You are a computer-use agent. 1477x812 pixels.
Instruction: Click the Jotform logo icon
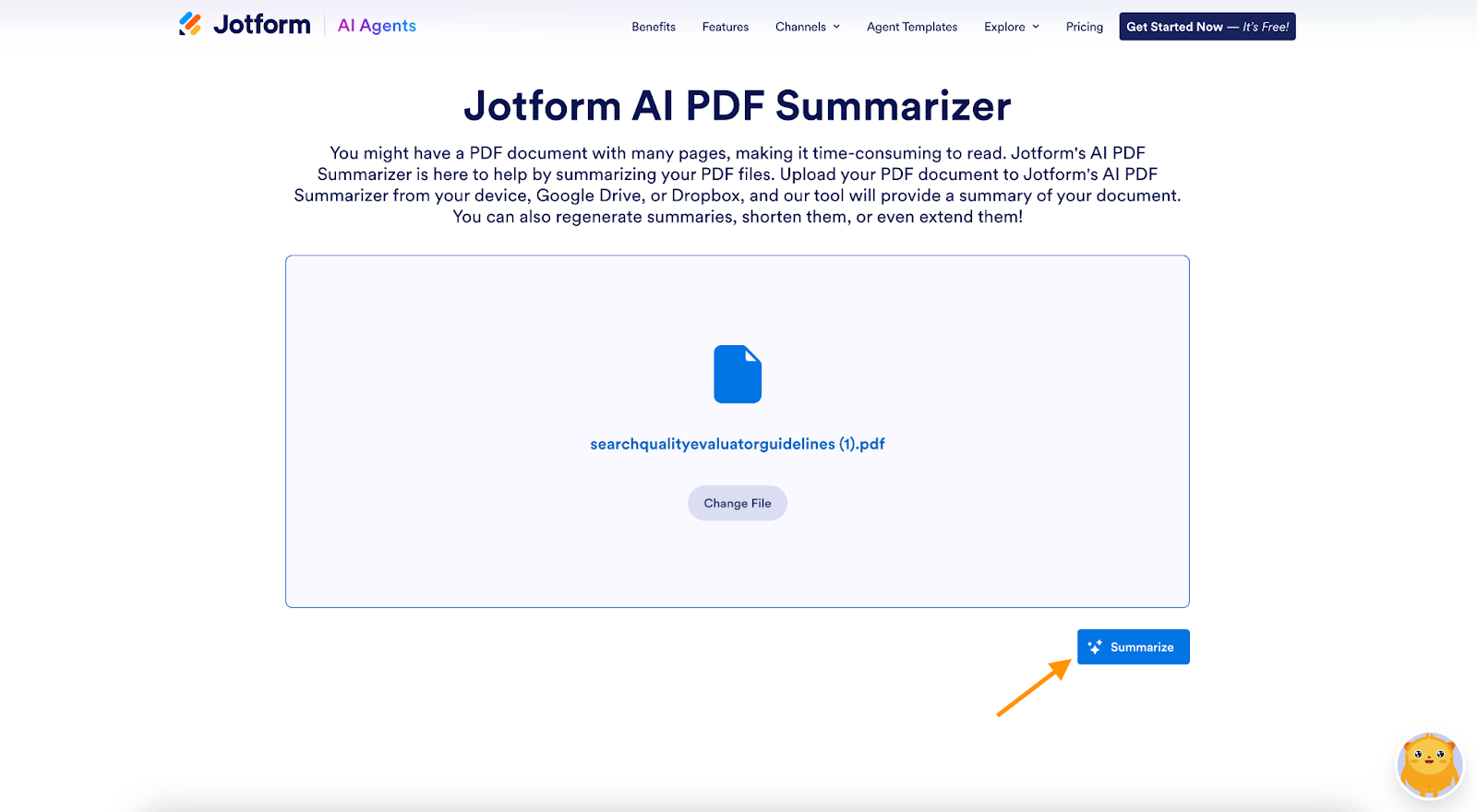tap(190, 25)
